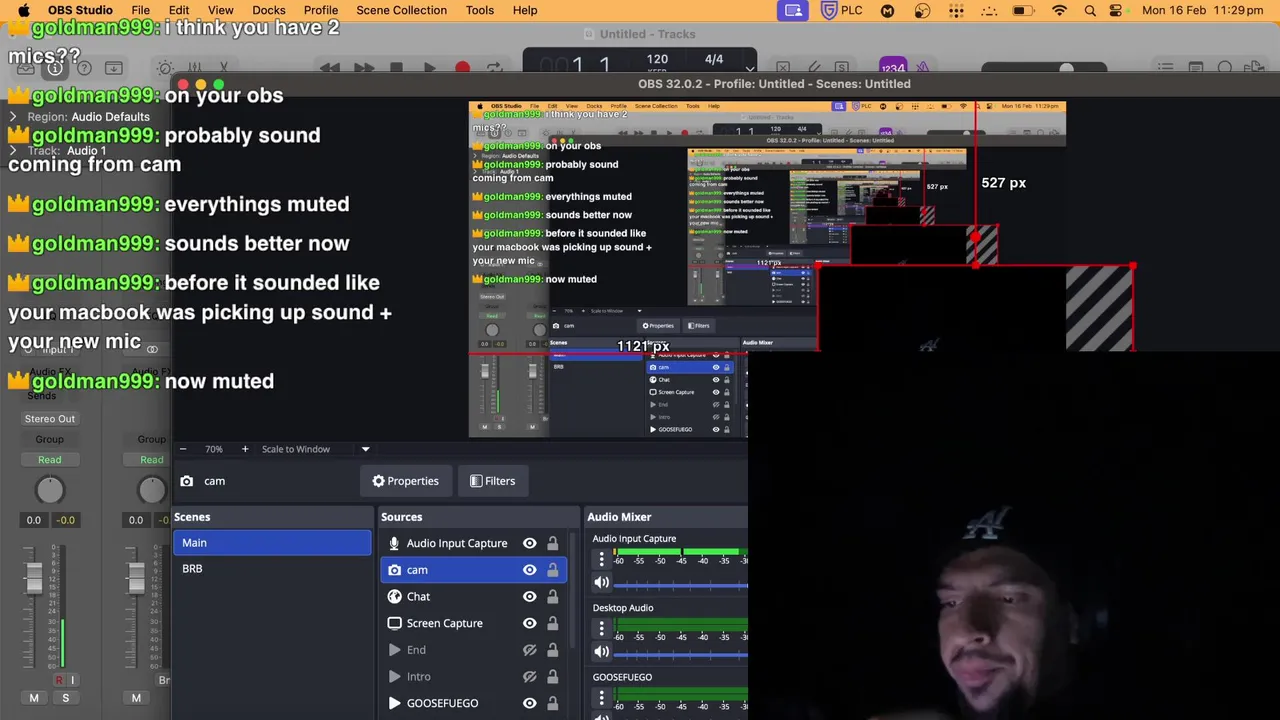Image resolution: width=1280 pixels, height=720 pixels.
Task: Open macOS Control Center icon
Action: click(1117, 10)
